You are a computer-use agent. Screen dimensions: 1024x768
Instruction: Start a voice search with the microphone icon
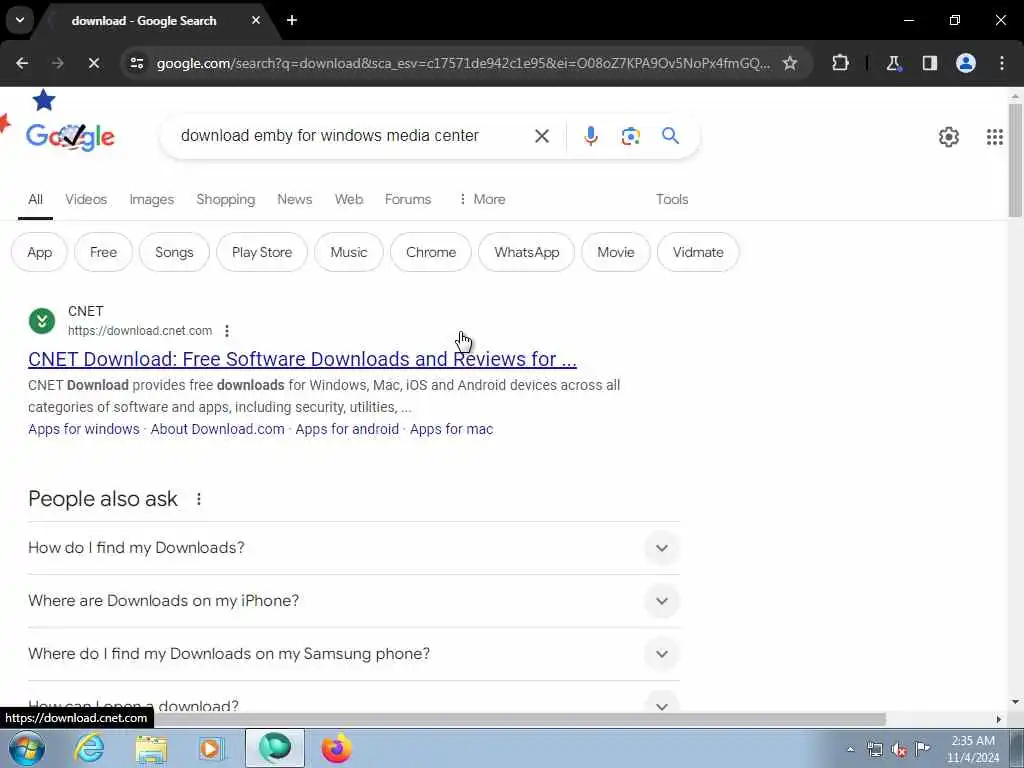point(590,136)
